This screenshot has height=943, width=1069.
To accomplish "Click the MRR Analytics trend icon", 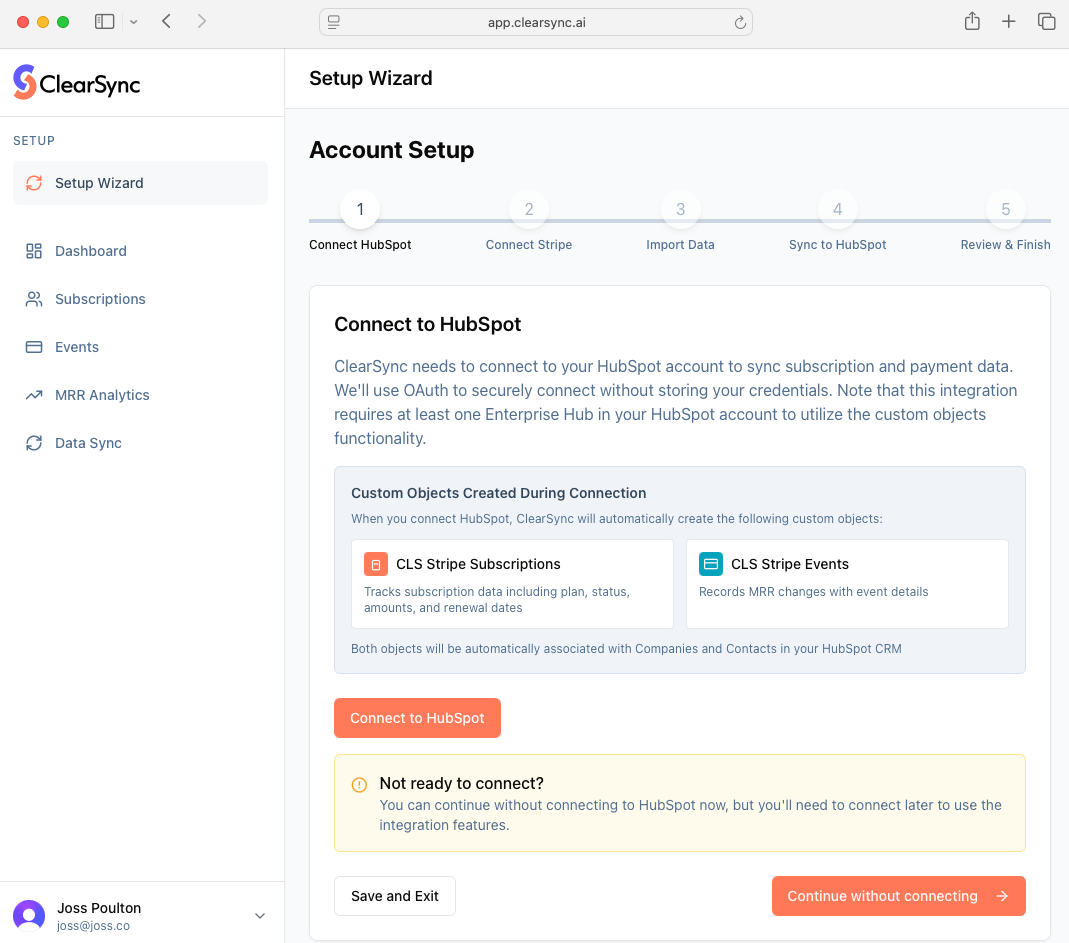I will click(34, 395).
